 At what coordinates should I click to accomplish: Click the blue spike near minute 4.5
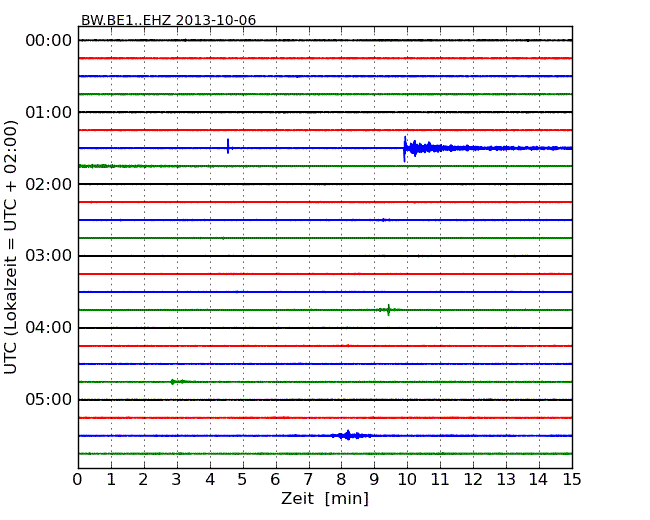[228, 146]
